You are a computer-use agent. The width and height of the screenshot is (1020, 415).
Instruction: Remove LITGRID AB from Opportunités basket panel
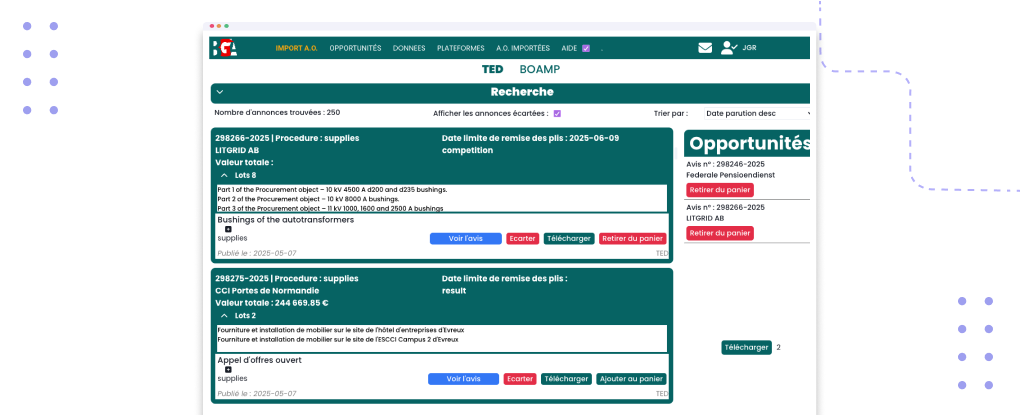720,233
